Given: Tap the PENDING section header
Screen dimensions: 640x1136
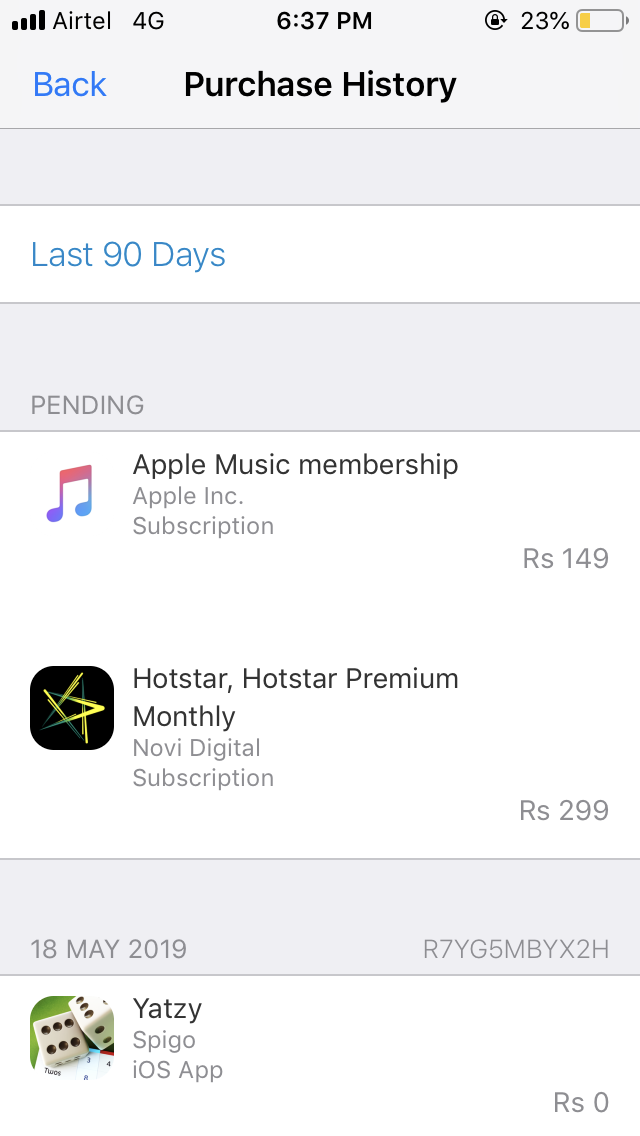Looking at the screenshot, I should click(87, 405).
